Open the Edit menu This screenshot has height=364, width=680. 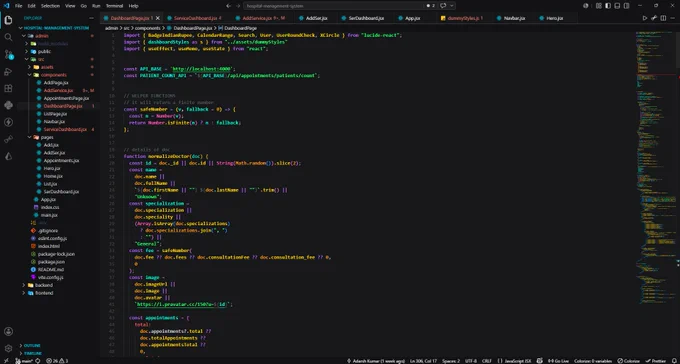31,6
